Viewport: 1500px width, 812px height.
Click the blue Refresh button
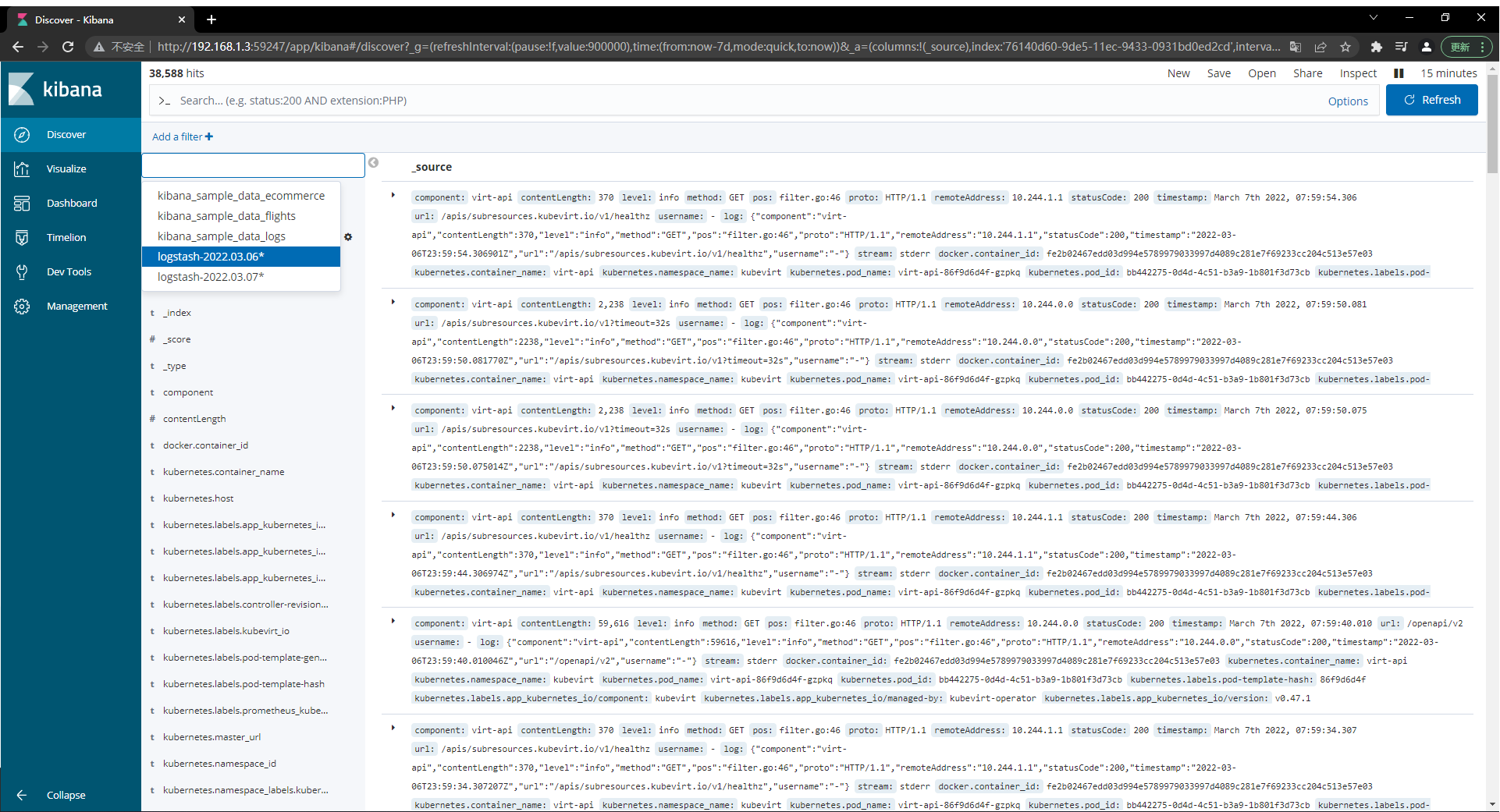point(1432,100)
